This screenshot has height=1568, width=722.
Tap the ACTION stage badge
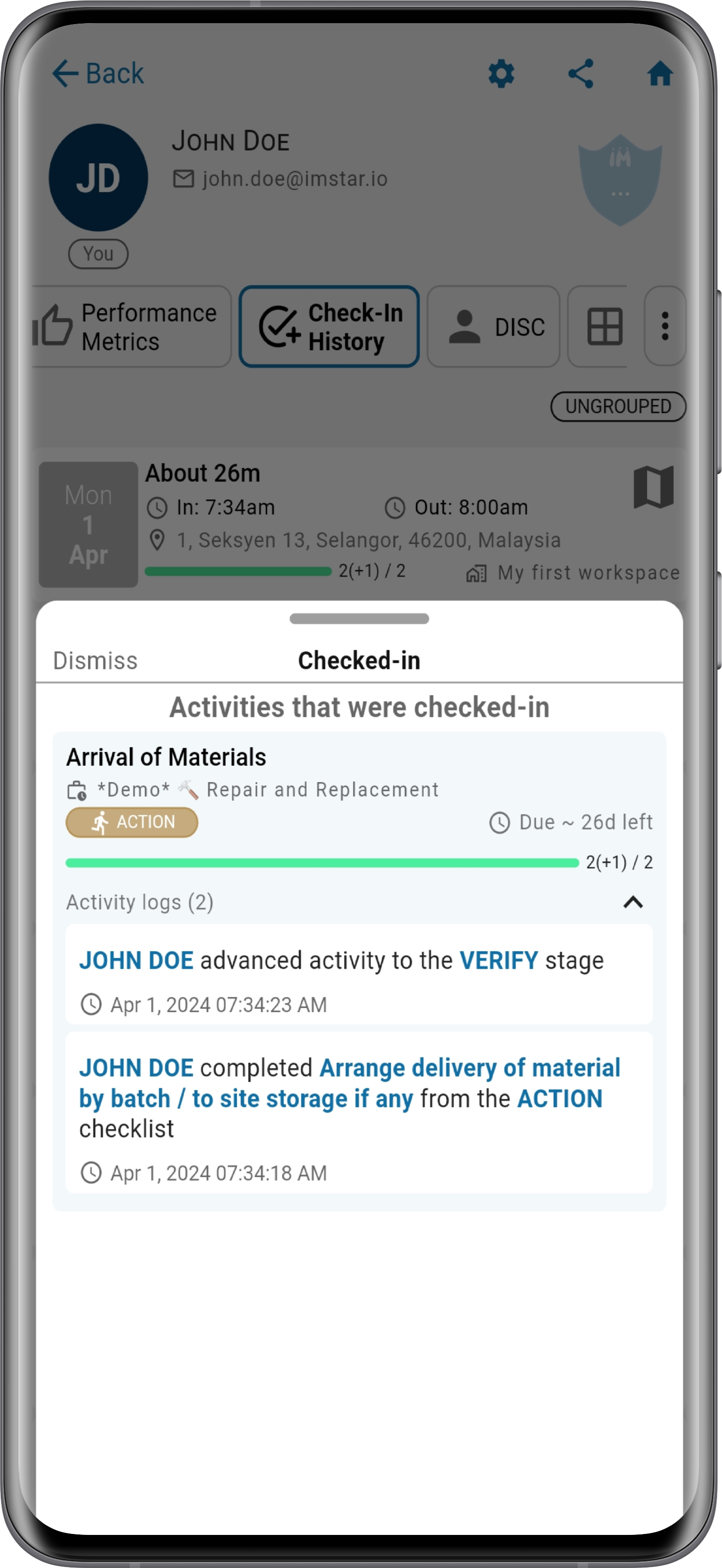click(131, 823)
